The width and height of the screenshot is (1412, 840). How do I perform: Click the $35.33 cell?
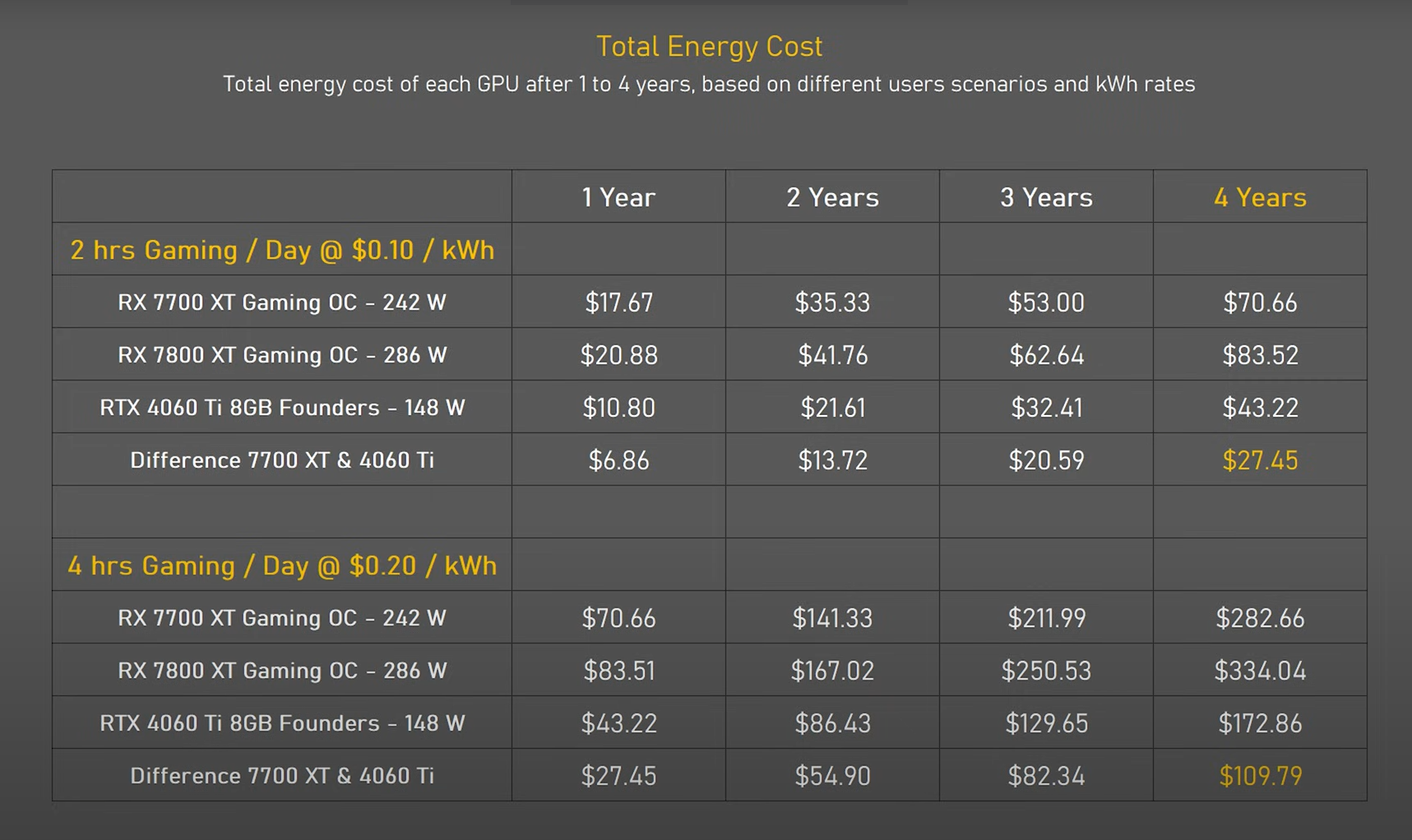click(x=832, y=302)
